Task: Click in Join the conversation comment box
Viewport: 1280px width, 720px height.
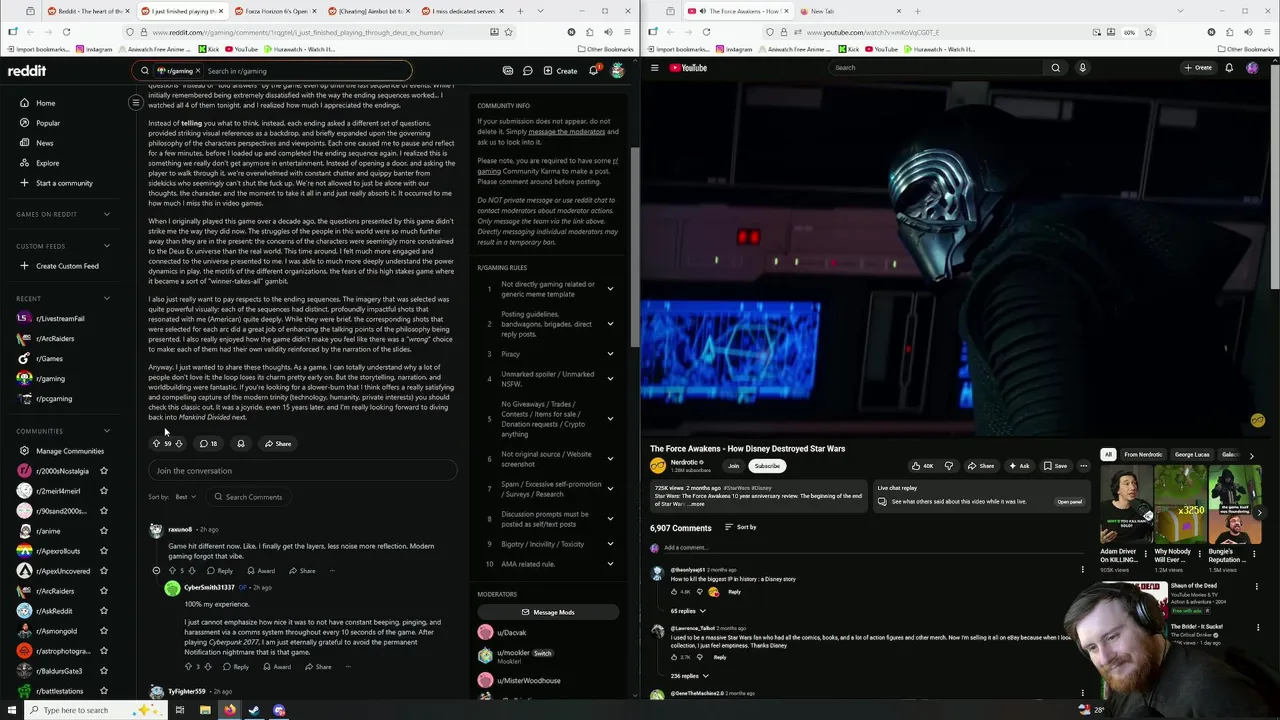Action: (302, 471)
